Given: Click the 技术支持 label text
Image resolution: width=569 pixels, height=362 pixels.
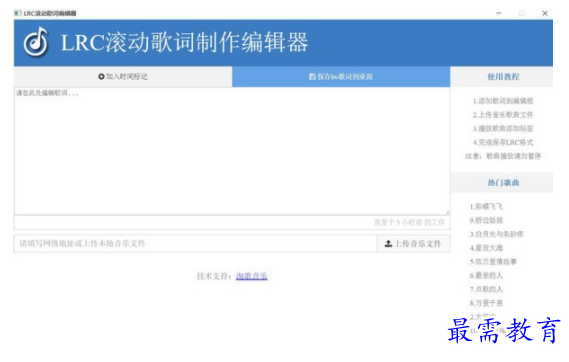Looking at the screenshot, I should click(214, 276).
